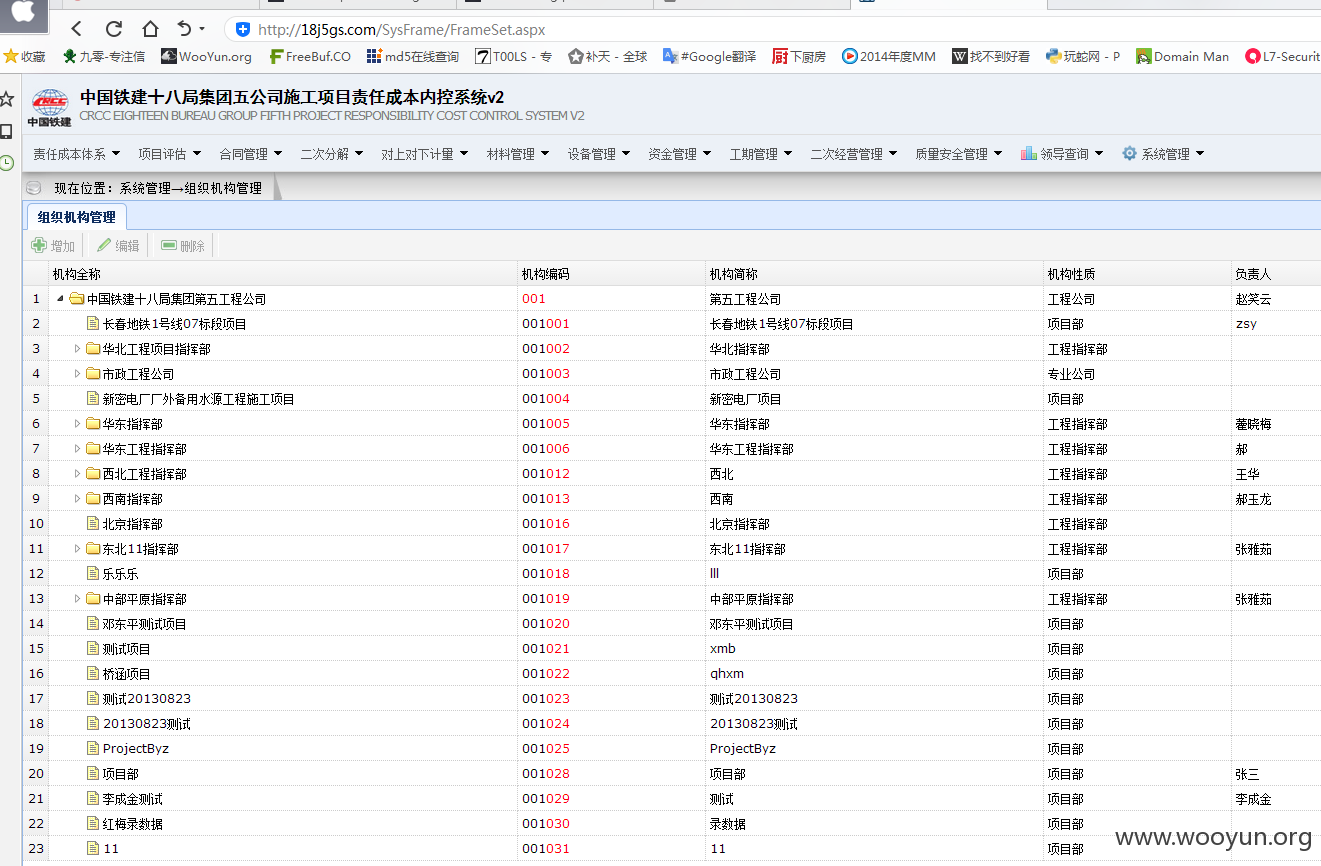Click document icon of 李成金测试
Image resolution: width=1321 pixels, height=866 pixels.
(93, 799)
